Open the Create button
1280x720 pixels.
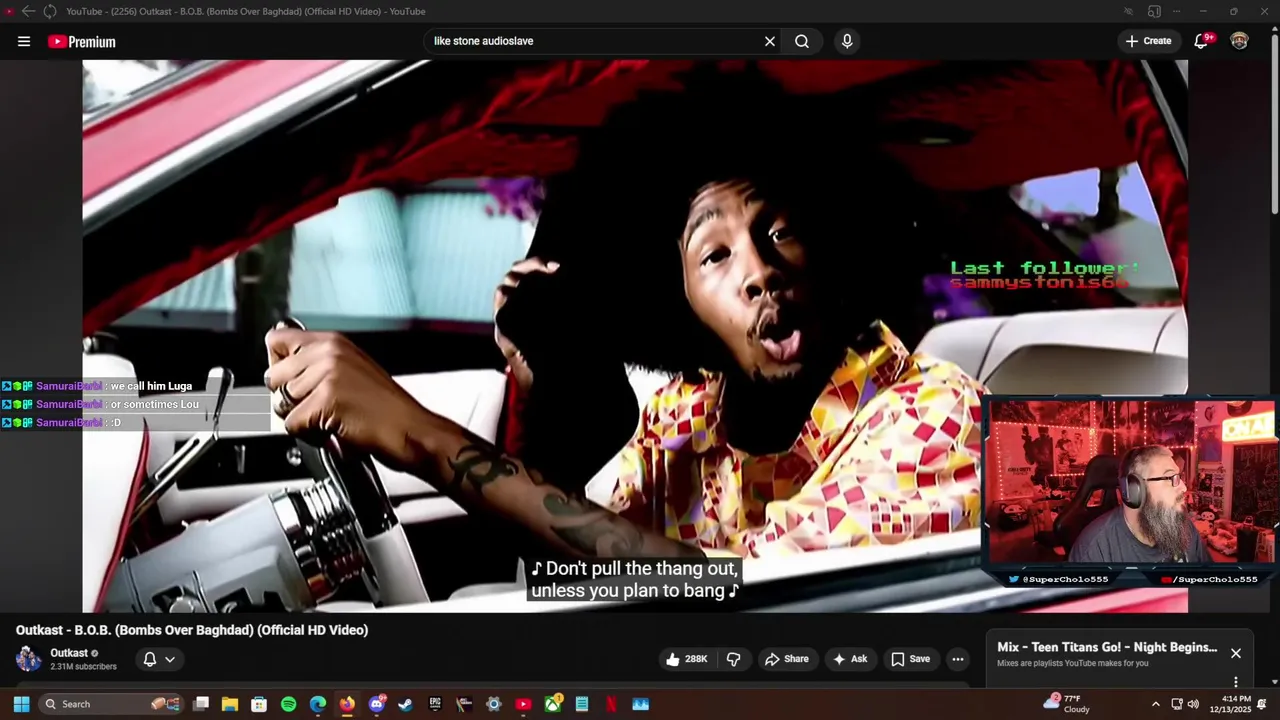click(x=1148, y=41)
